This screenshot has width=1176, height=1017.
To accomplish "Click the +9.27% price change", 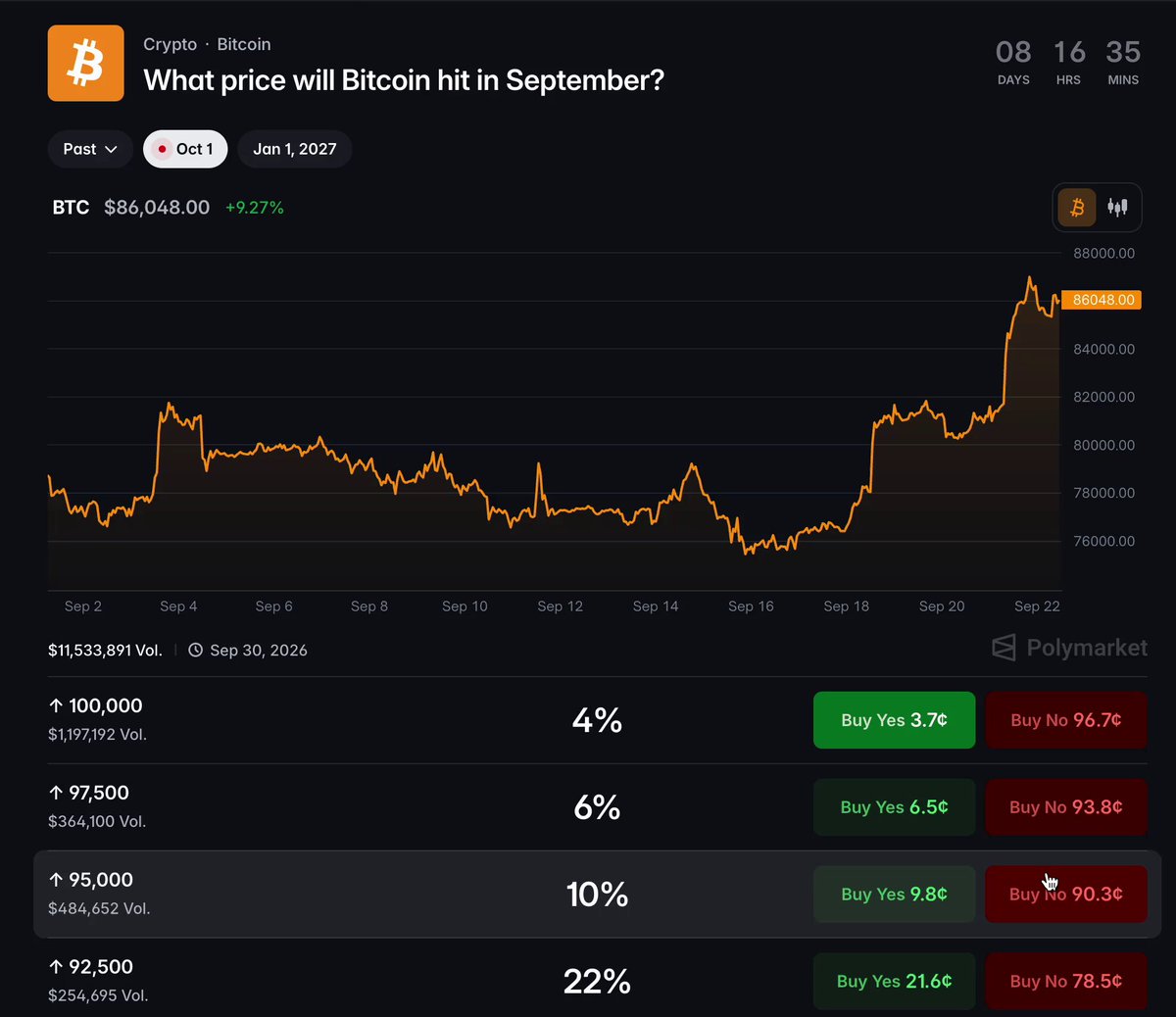I will pyautogui.click(x=255, y=208).
